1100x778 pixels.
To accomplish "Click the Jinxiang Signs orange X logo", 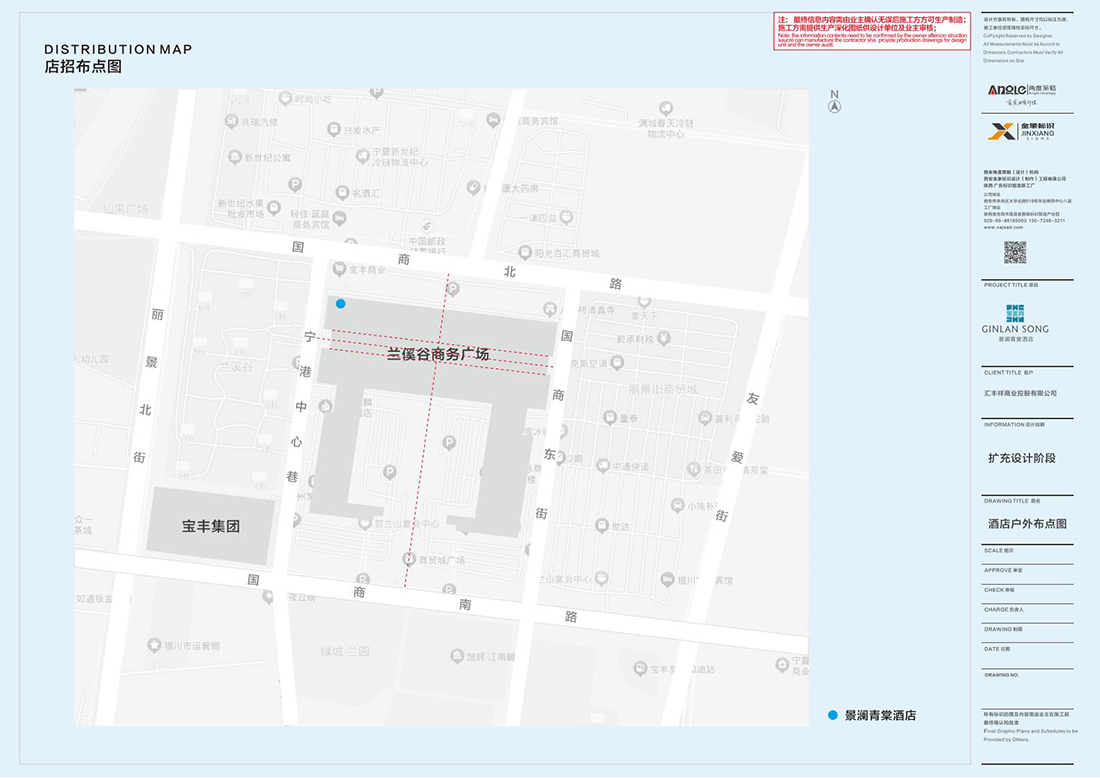I will pyautogui.click(x=1001, y=131).
